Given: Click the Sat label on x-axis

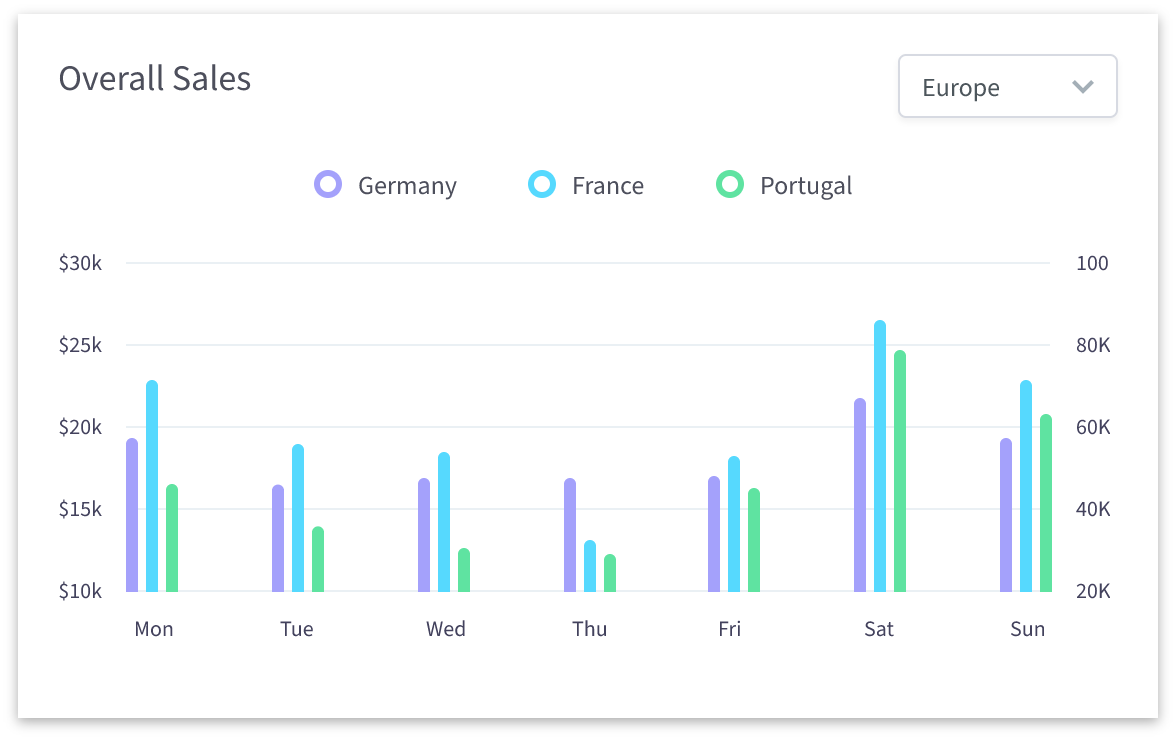Looking at the screenshot, I should [x=879, y=629].
